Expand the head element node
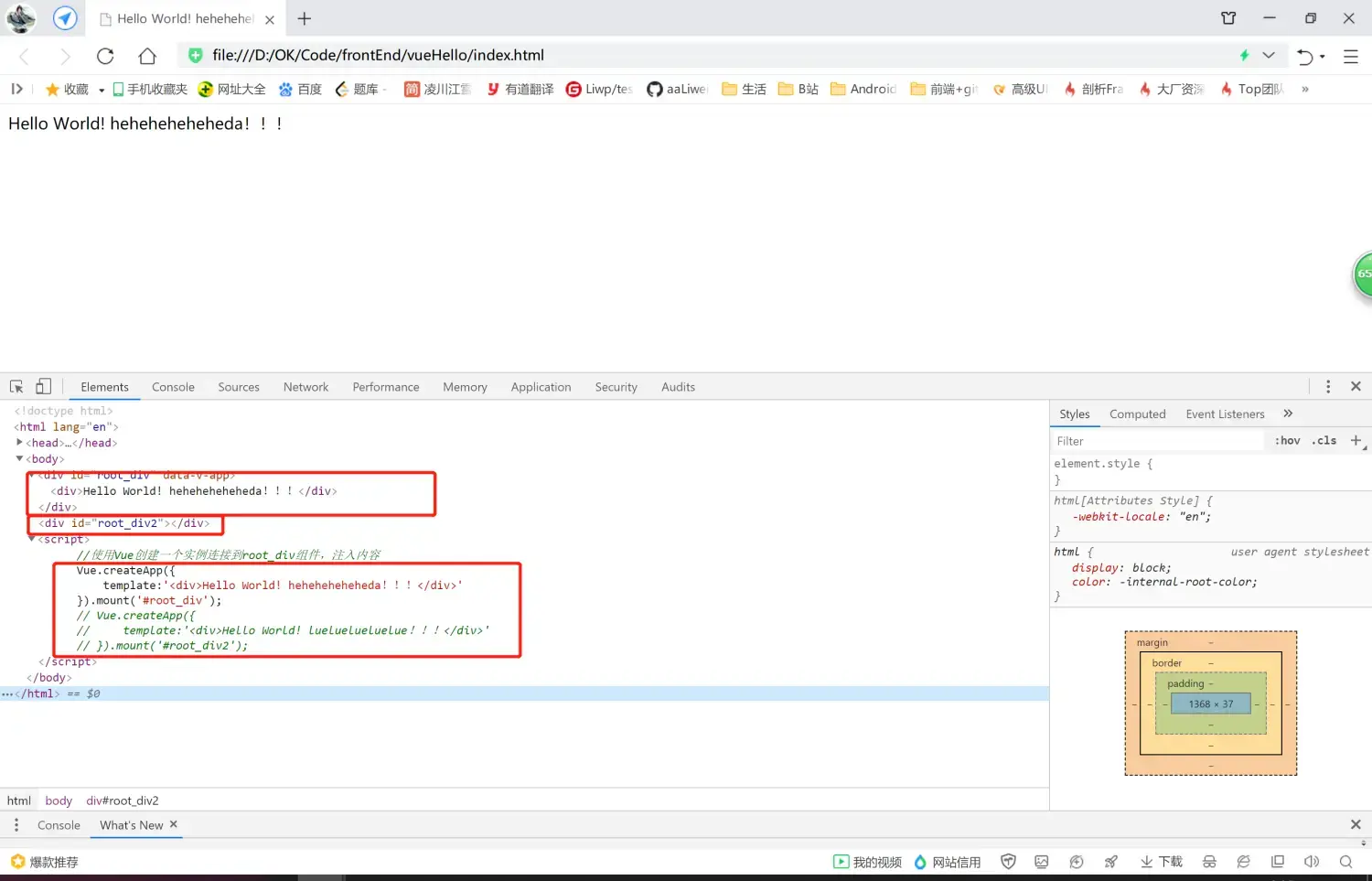Viewport: 1372px width, 881px height. tap(19, 442)
